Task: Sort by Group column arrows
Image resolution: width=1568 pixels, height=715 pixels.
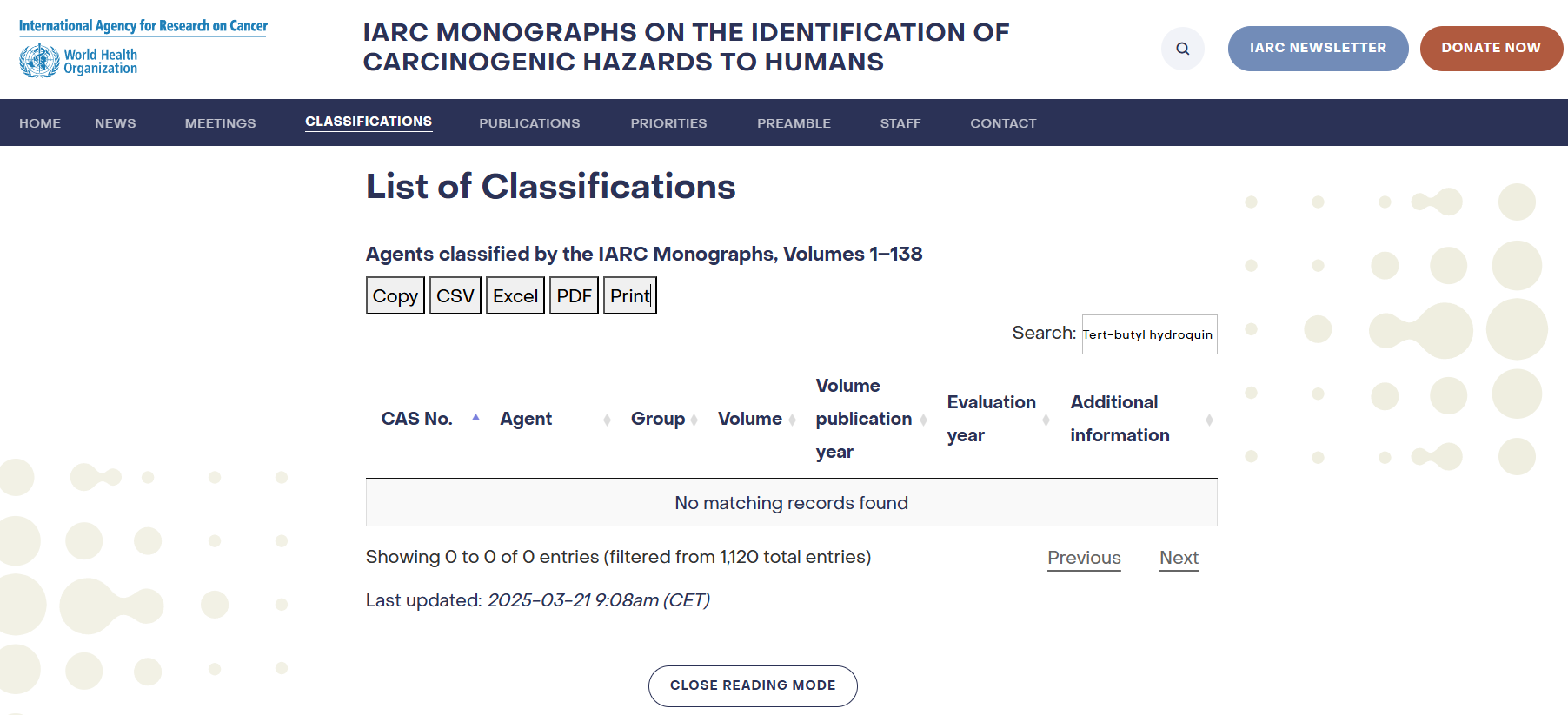Action: point(694,420)
